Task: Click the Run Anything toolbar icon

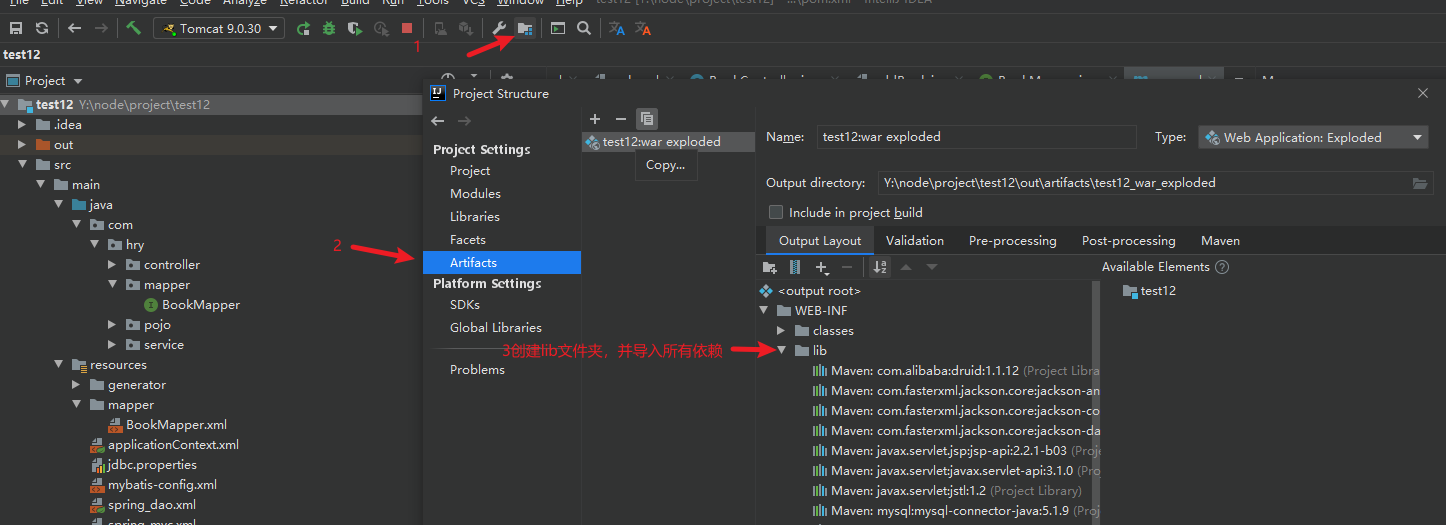Action: point(558,29)
